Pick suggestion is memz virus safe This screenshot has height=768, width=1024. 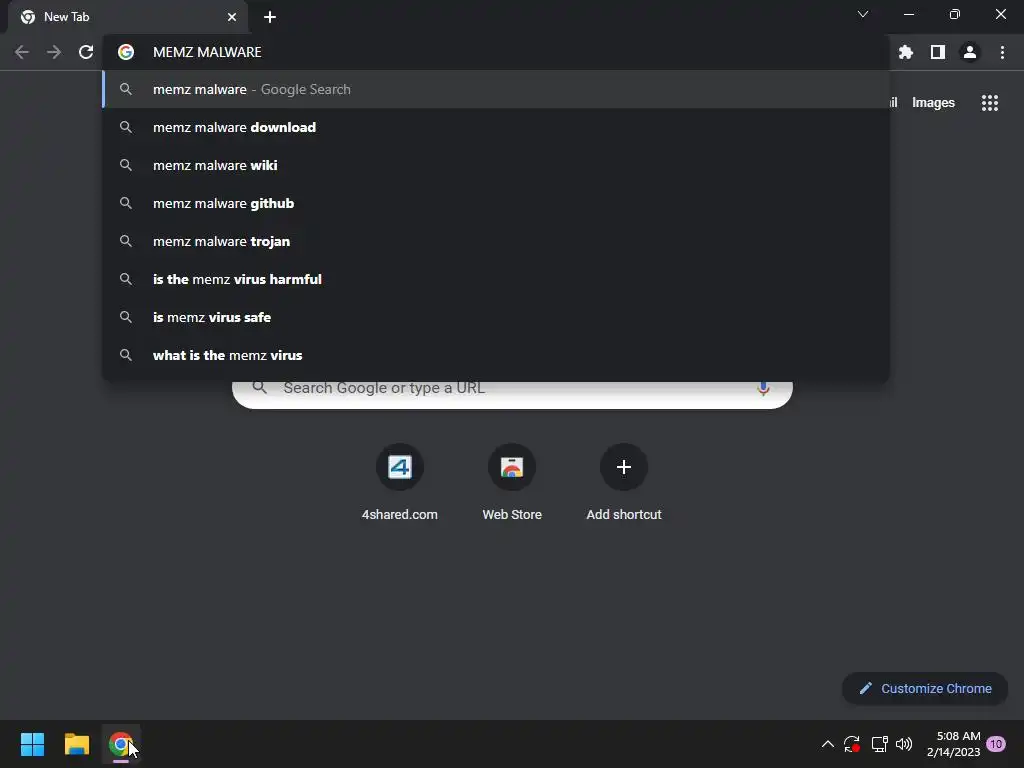click(496, 317)
